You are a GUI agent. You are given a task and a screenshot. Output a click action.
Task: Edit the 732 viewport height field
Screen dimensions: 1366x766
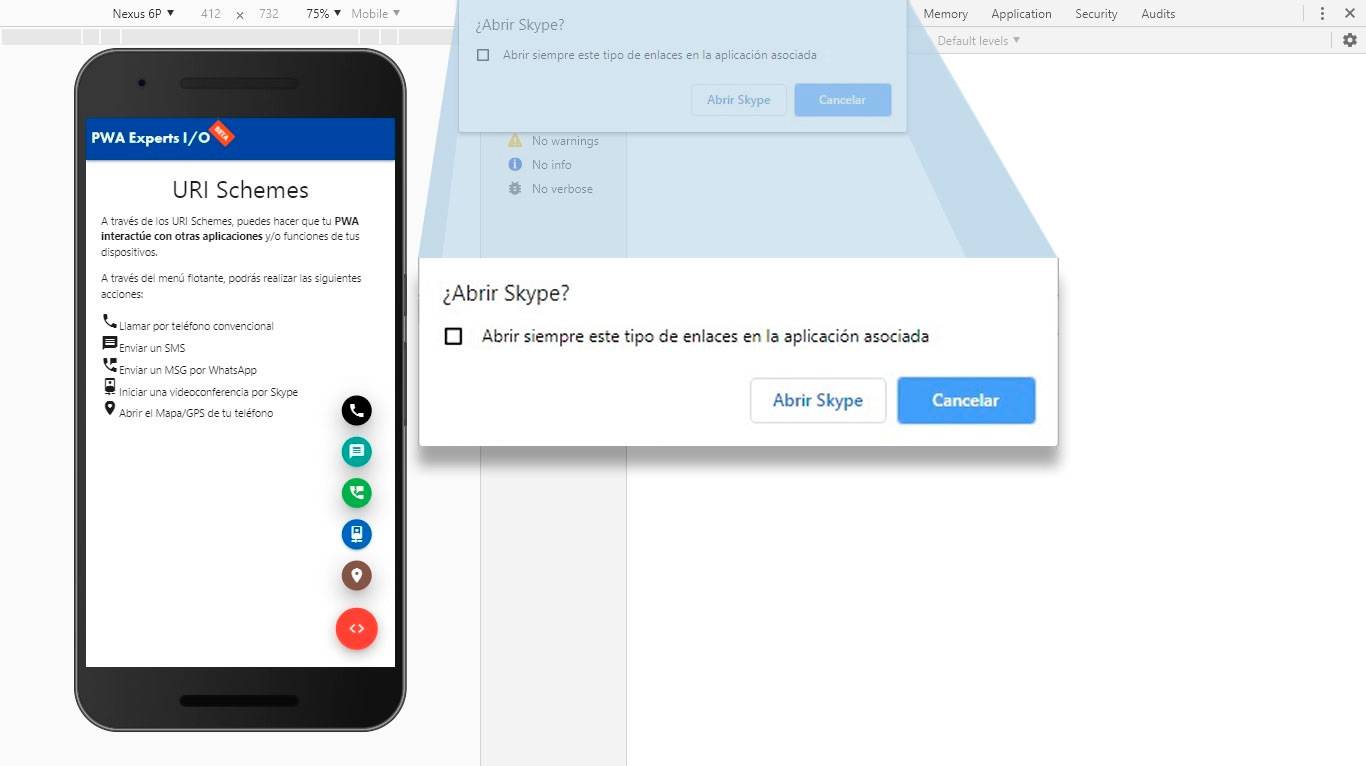pyautogui.click(x=268, y=14)
